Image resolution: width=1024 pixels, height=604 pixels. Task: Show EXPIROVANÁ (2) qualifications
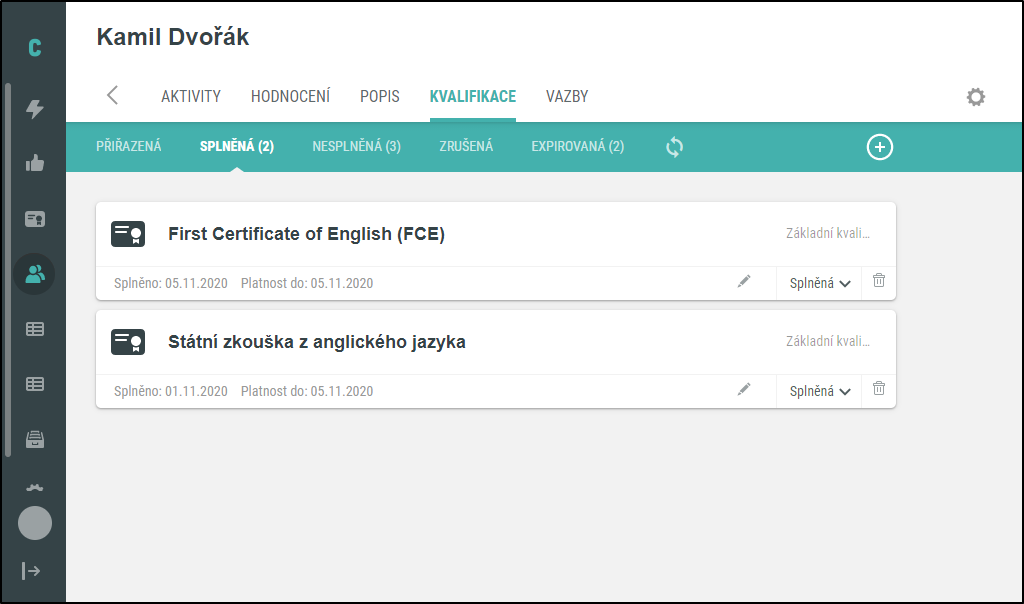click(578, 146)
